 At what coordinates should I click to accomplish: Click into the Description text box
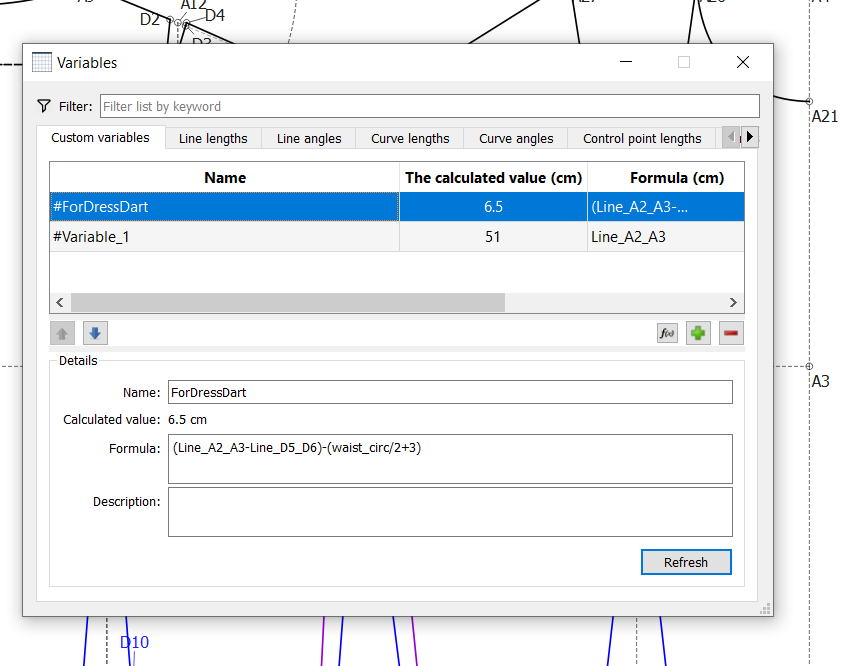click(x=450, y=512)
